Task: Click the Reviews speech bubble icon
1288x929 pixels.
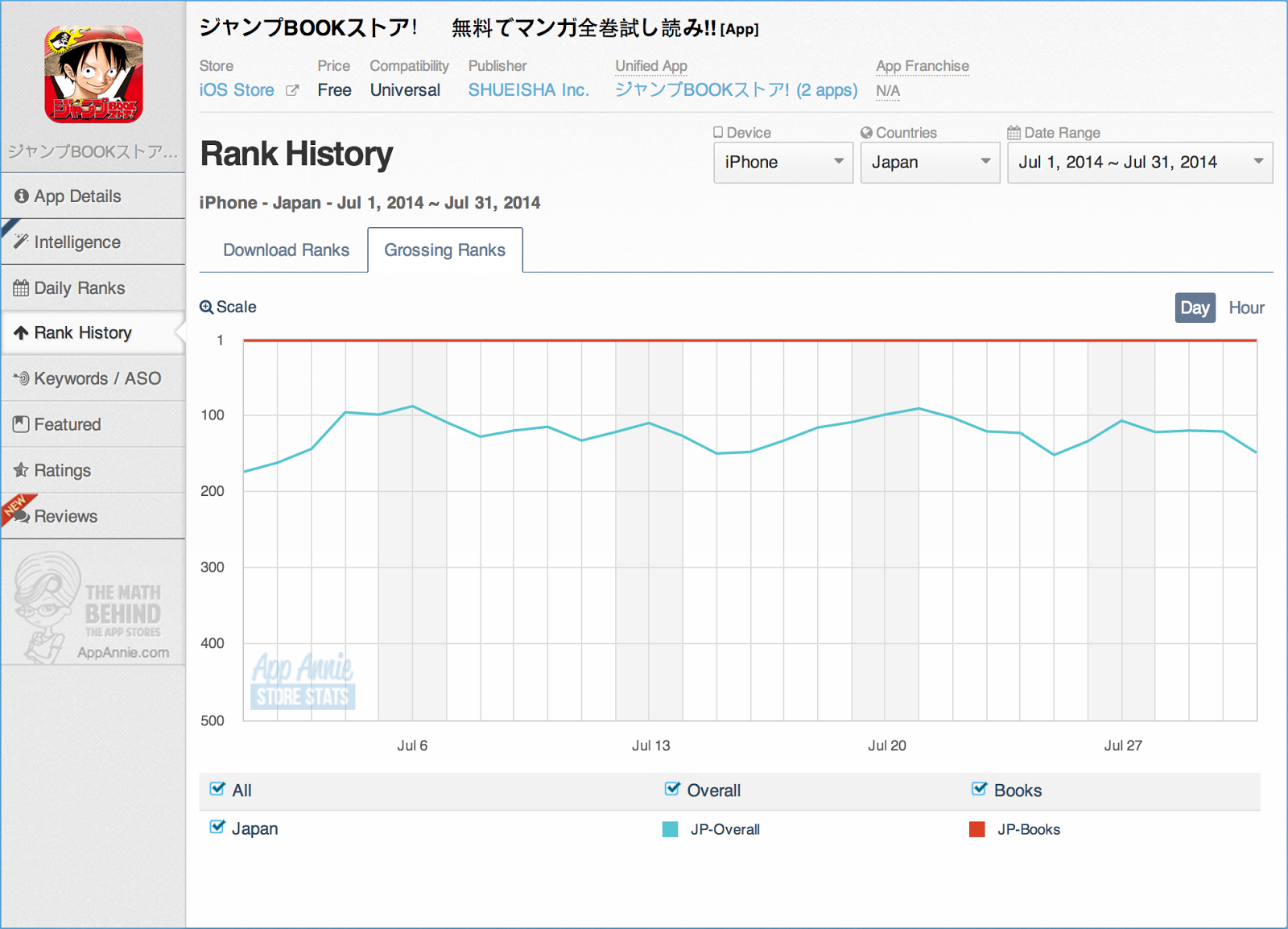Action: (22, 516)
